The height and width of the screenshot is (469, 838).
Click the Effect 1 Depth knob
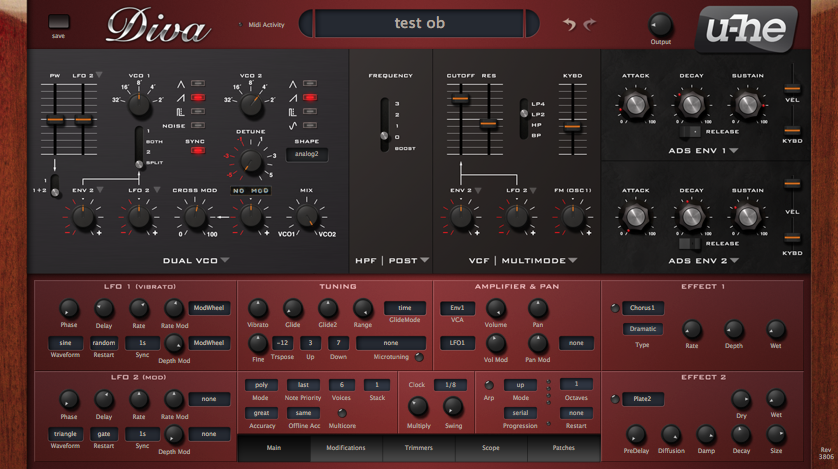[x=734, y=330]
